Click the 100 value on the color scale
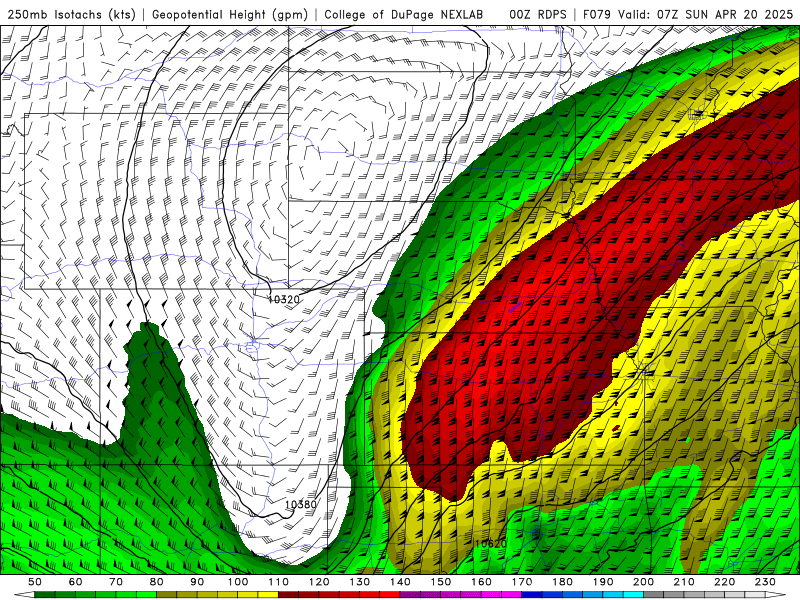800x600 pixels. pos(238,582)
